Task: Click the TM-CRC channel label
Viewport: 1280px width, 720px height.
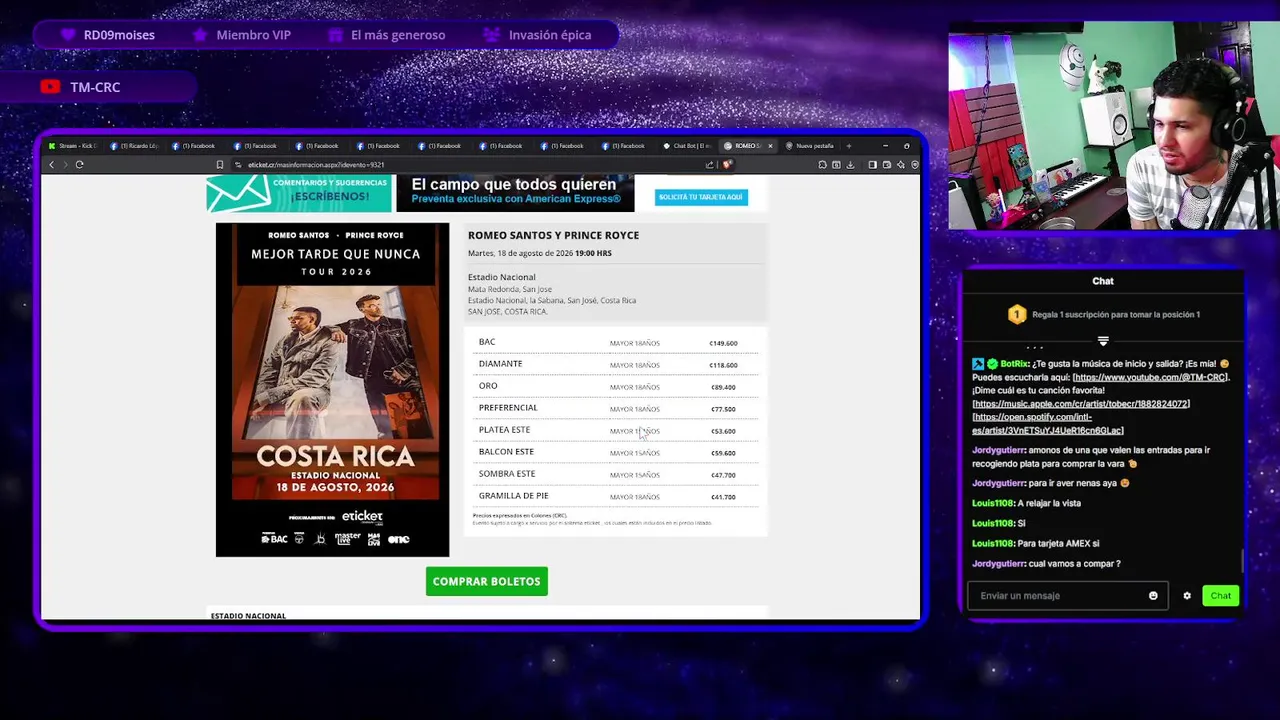Action: tap(95, 87)
